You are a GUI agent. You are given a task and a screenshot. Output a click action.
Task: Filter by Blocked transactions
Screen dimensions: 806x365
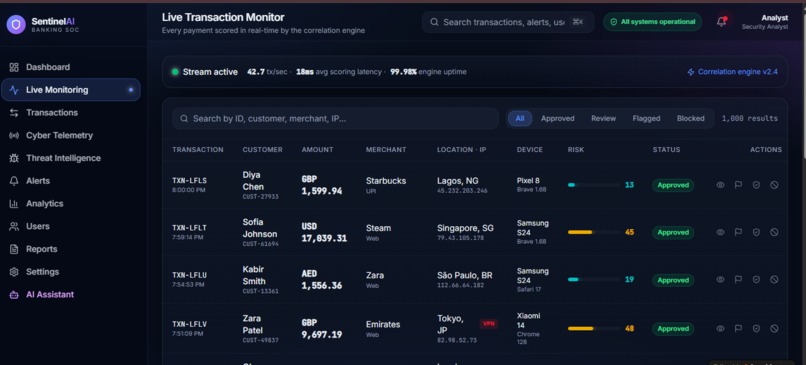click(x=690, y=118)
